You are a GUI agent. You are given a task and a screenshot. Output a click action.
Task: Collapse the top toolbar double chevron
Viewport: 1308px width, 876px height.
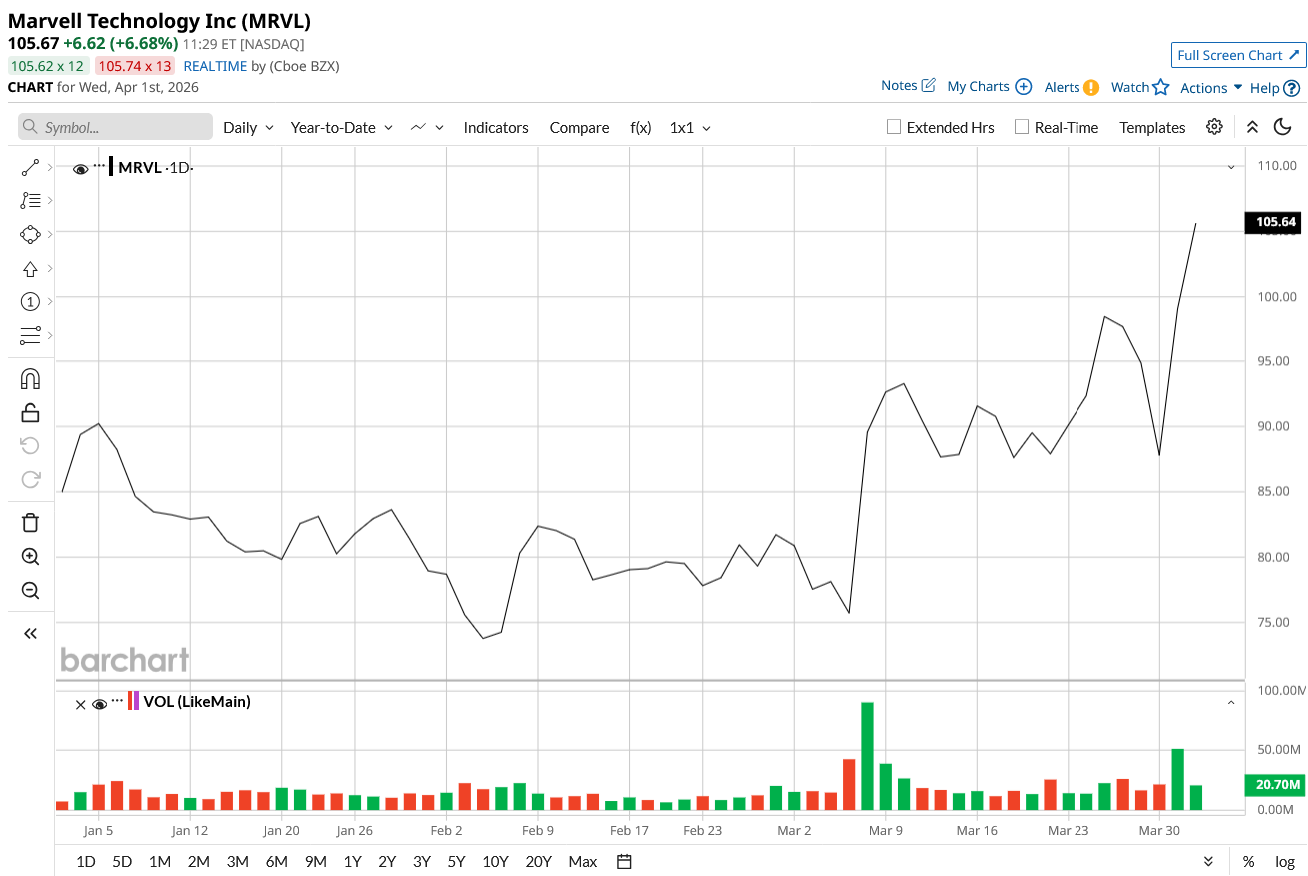coord(1252,127)
